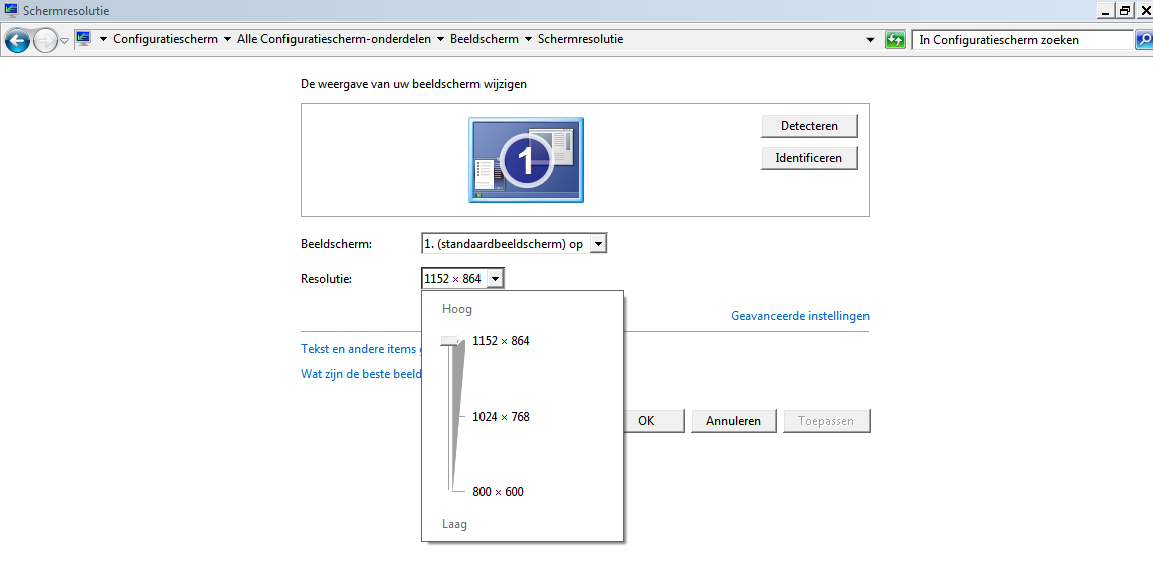Open the address bar history dropdown arrow
The height and width of the screenshot is (562, 1153).
click(871, 40)
